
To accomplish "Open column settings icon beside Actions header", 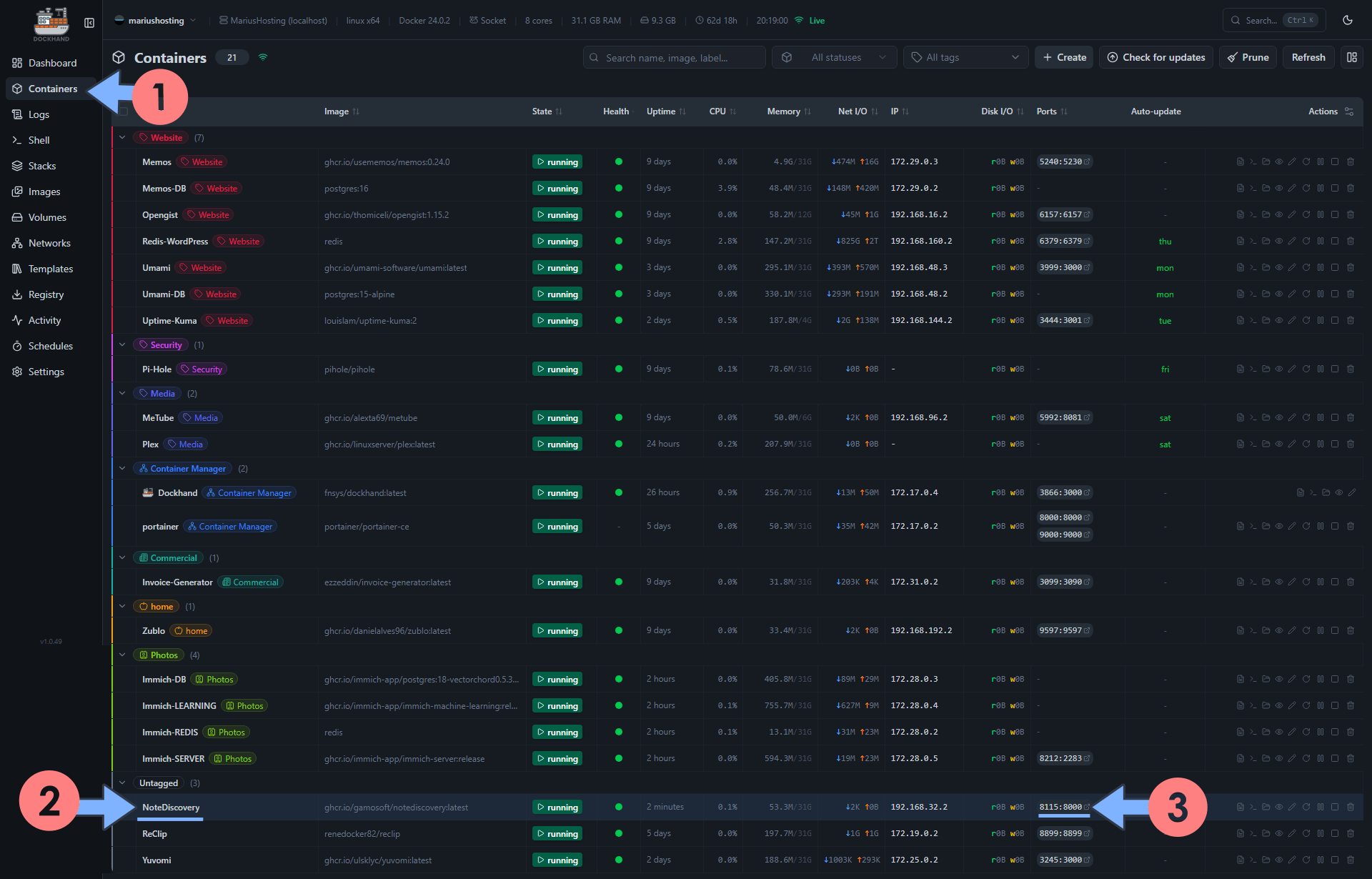I will [x=1349, y=111].
